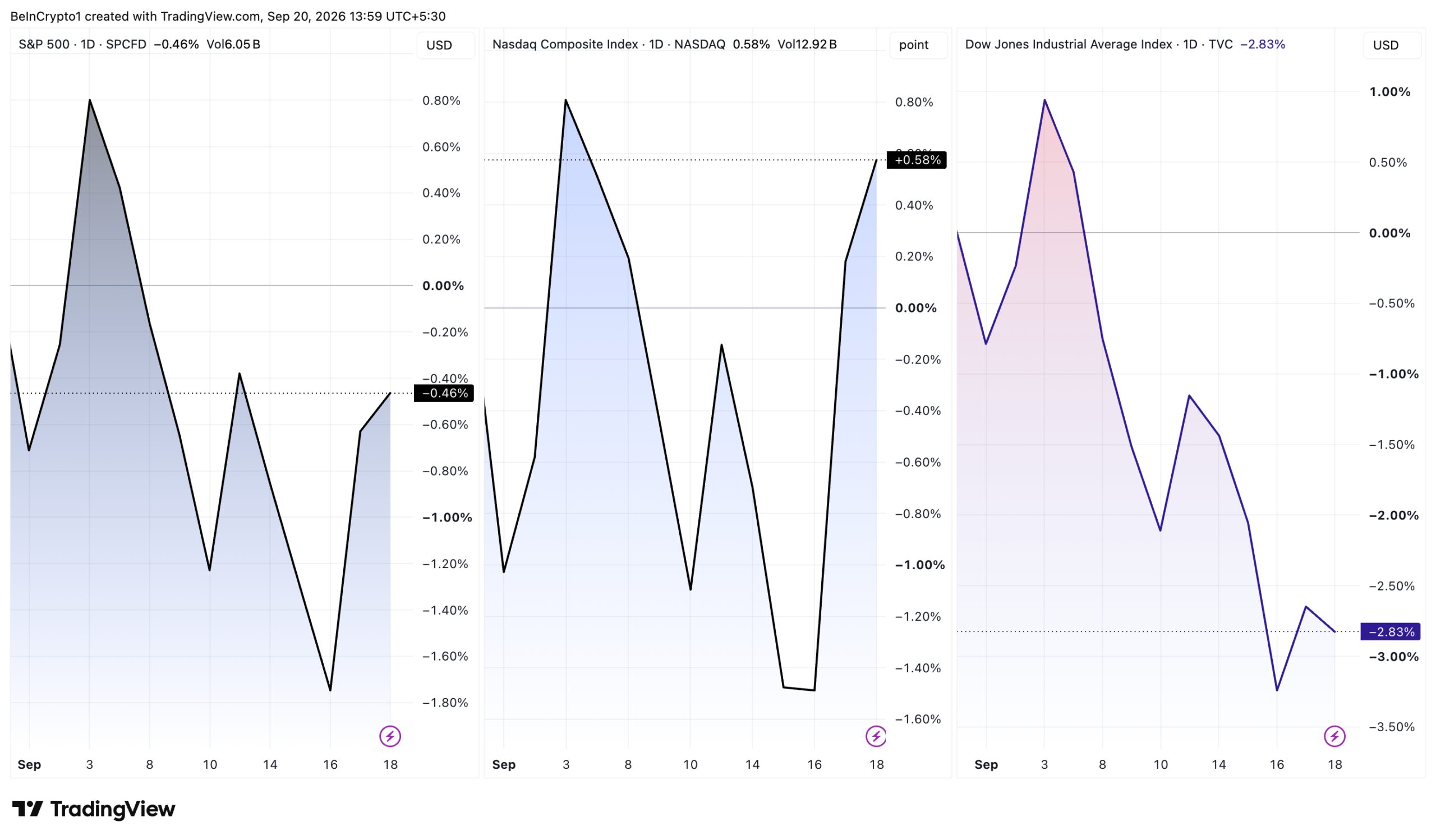Click the +0.58% price label on Nasdaq axis
The width and height of the screenshot is (1436, 840).
tap(917, 160)
